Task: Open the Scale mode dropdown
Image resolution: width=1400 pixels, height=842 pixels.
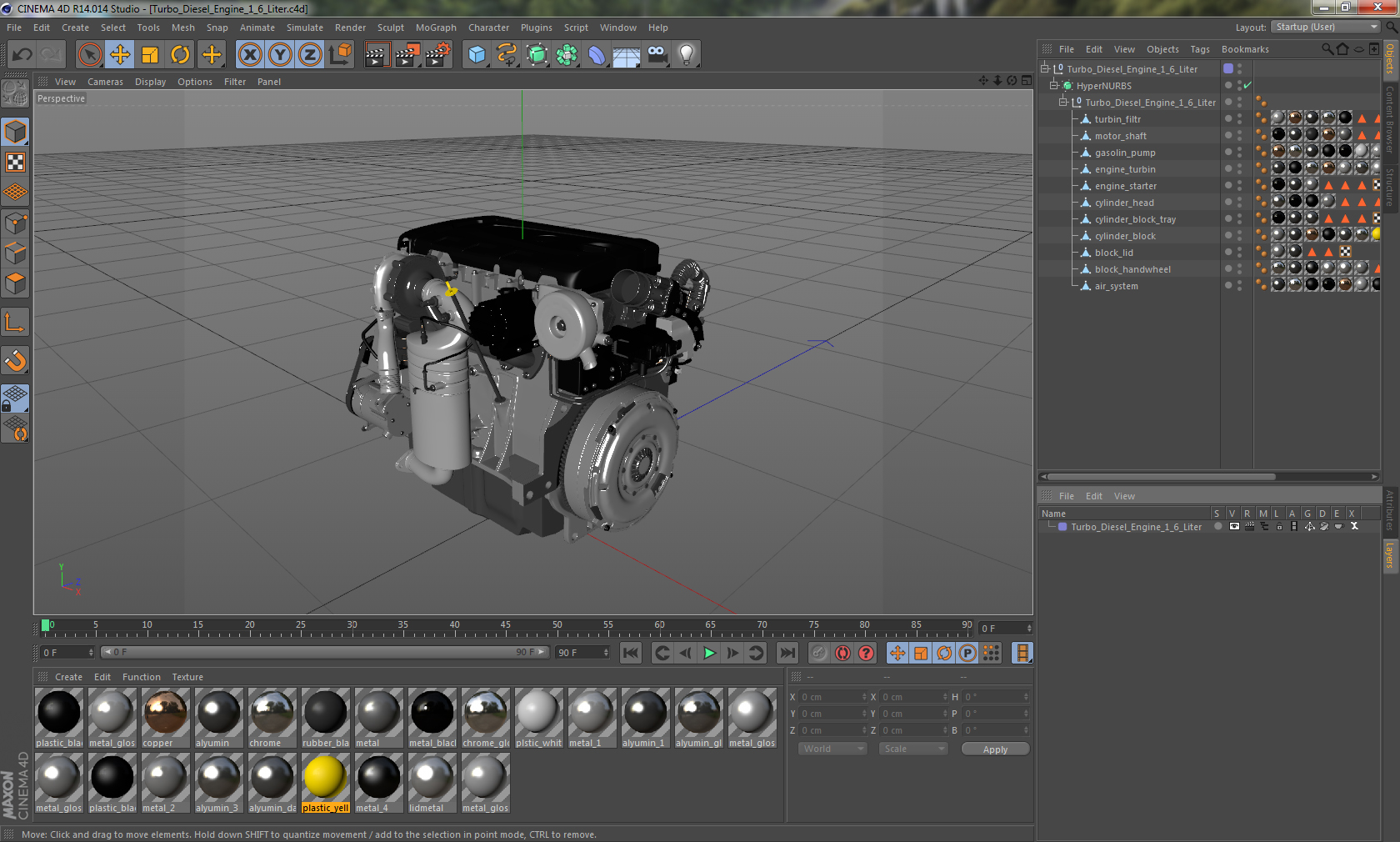Action: 913,749
